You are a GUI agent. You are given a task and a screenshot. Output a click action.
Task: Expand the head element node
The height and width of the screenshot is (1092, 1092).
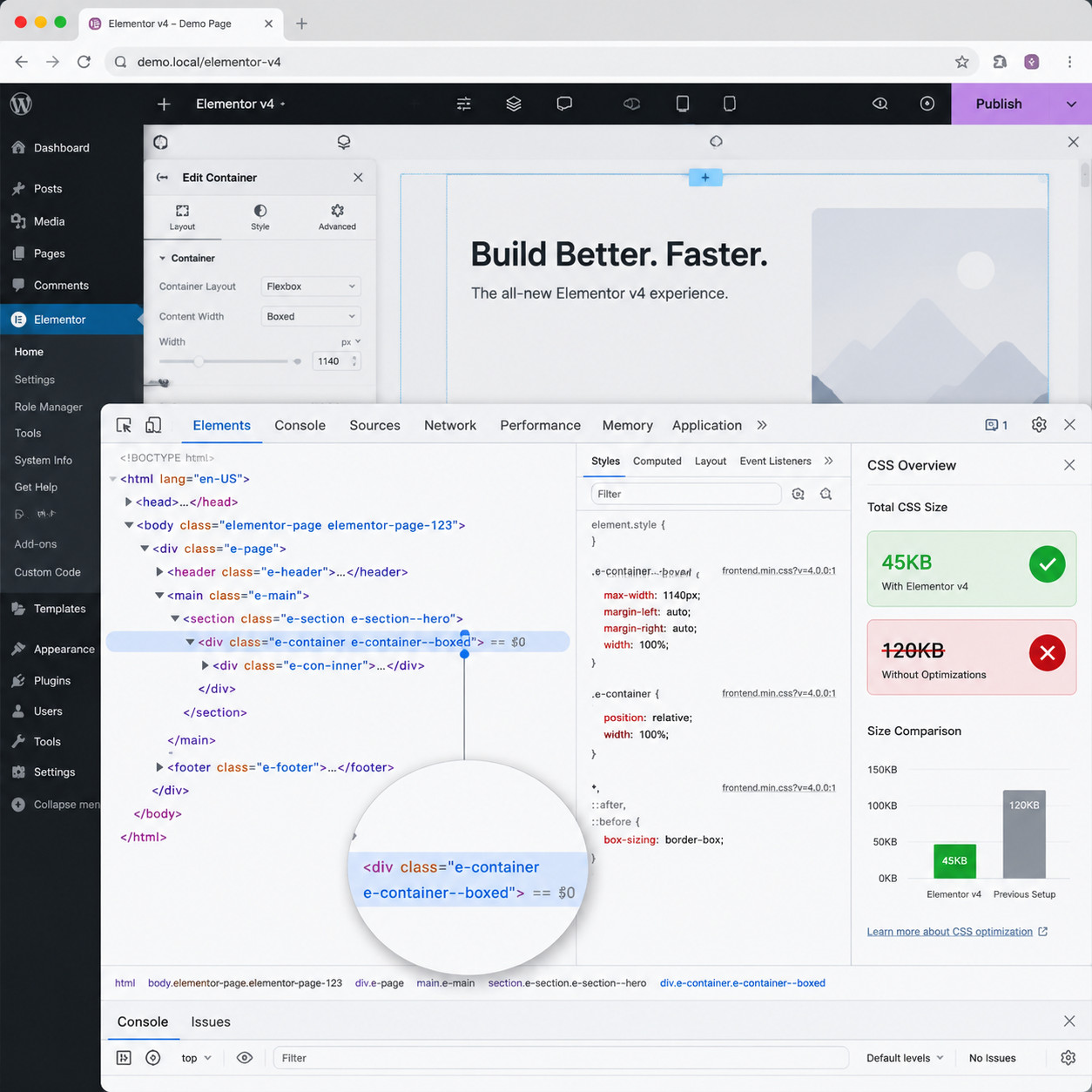click(128, 502)
